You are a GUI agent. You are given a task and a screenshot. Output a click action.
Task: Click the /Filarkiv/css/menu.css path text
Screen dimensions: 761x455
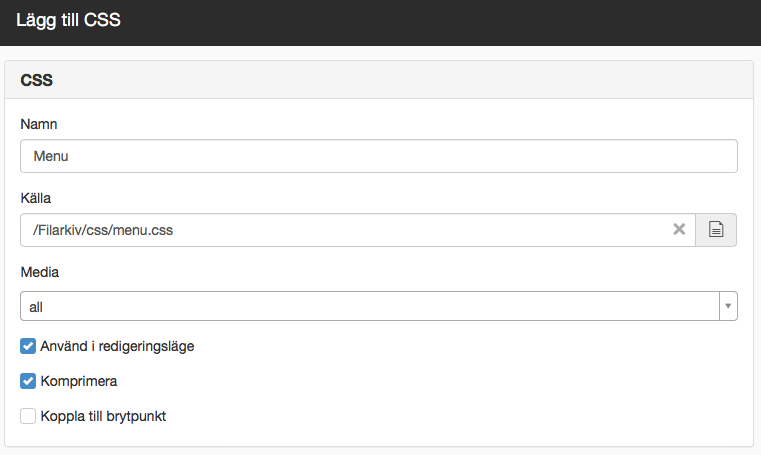click(103, 230)
